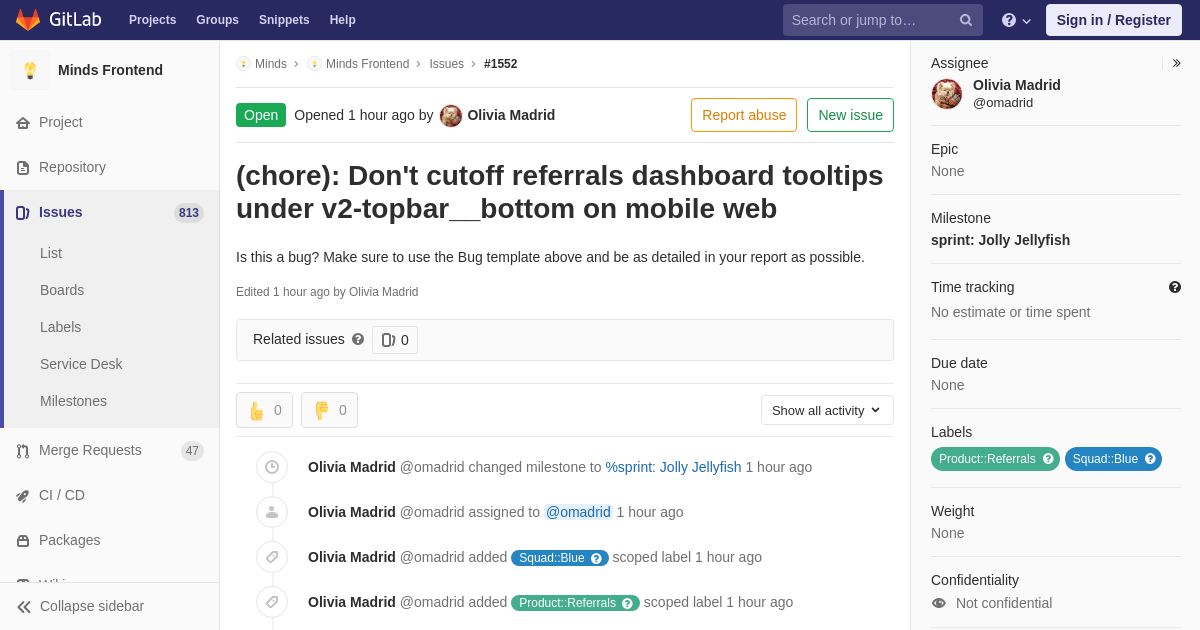Collapse the right sidebar with the double-arrow

1176,63
